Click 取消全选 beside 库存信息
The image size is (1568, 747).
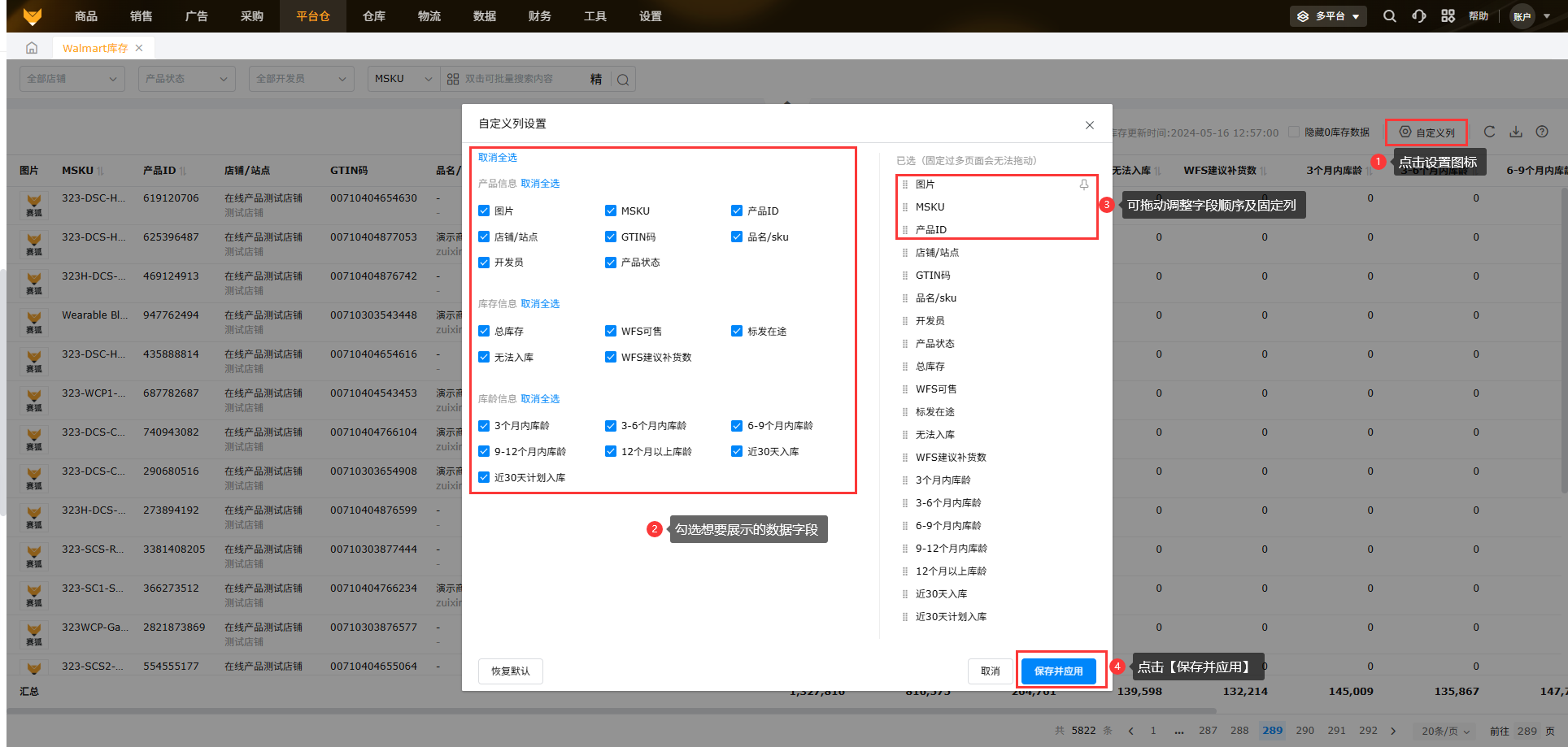coord(541,304)
